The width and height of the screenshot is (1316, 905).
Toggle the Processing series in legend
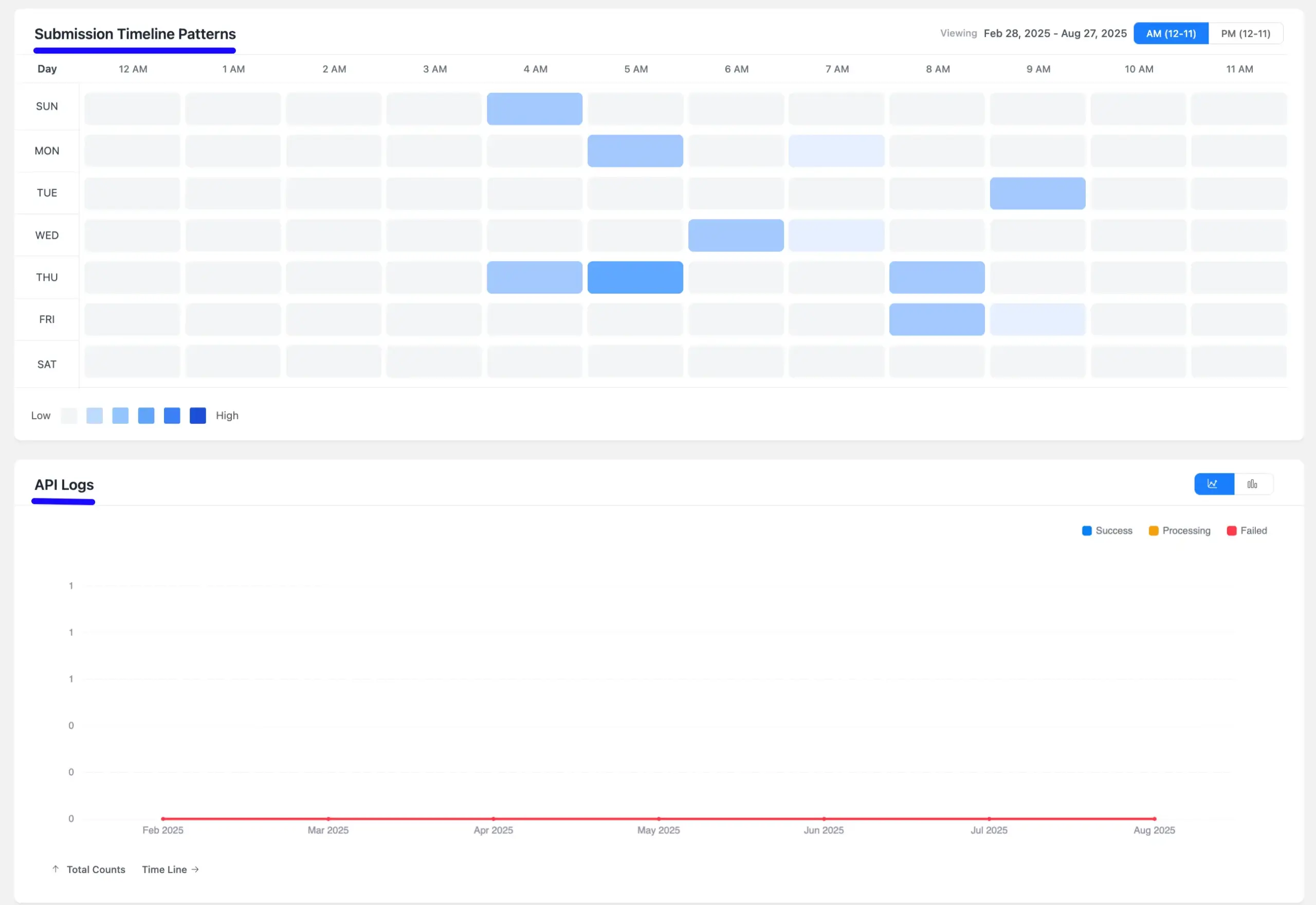(1179, 531)
